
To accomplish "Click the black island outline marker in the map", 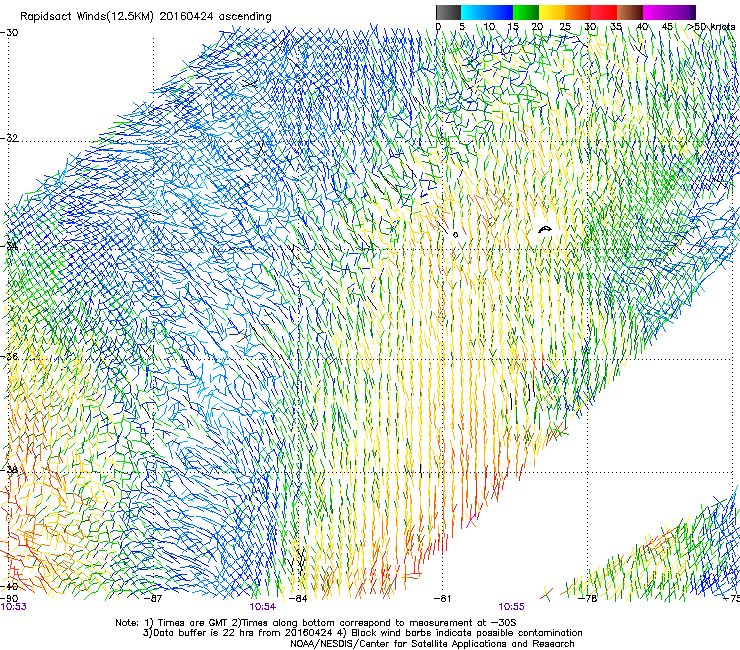I will coord(545,229).
